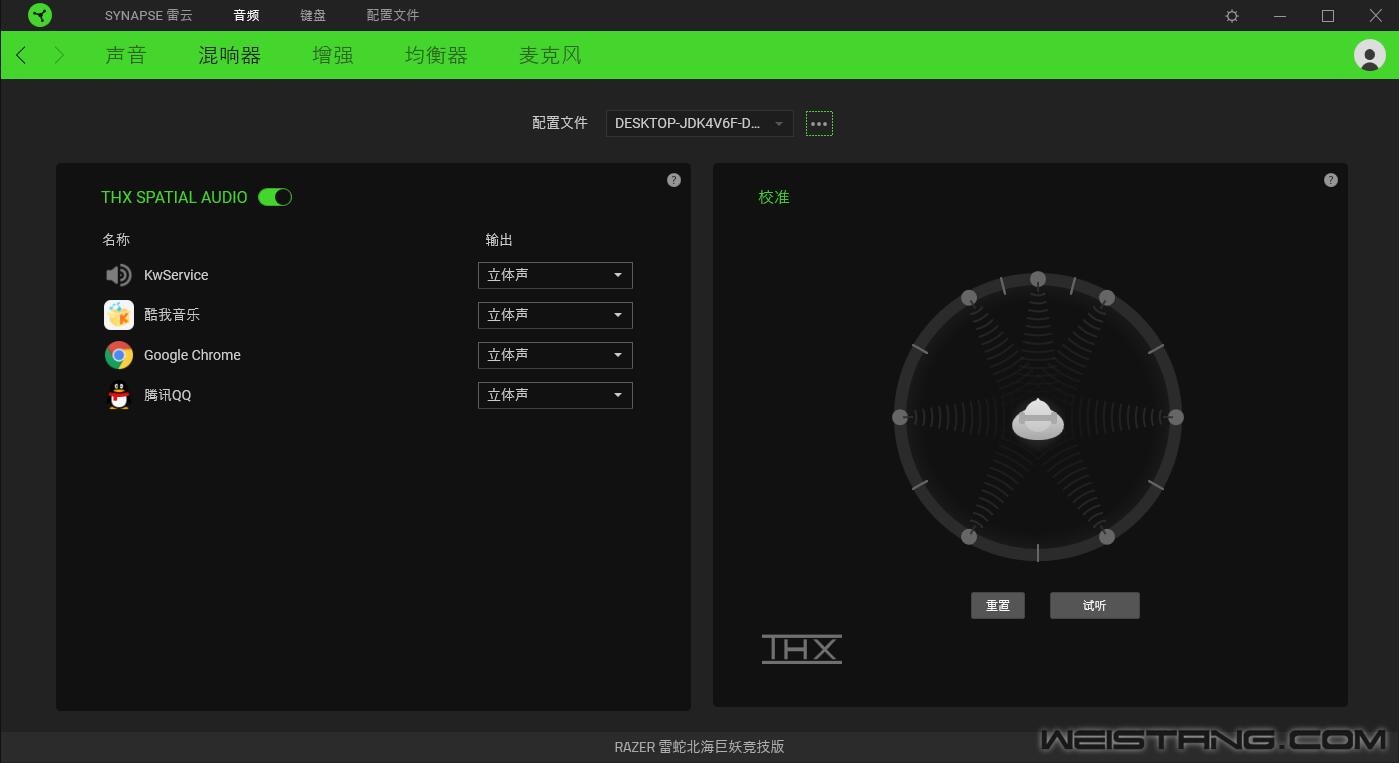
Task: Click the THX logo
Action: tap(802, 649)
